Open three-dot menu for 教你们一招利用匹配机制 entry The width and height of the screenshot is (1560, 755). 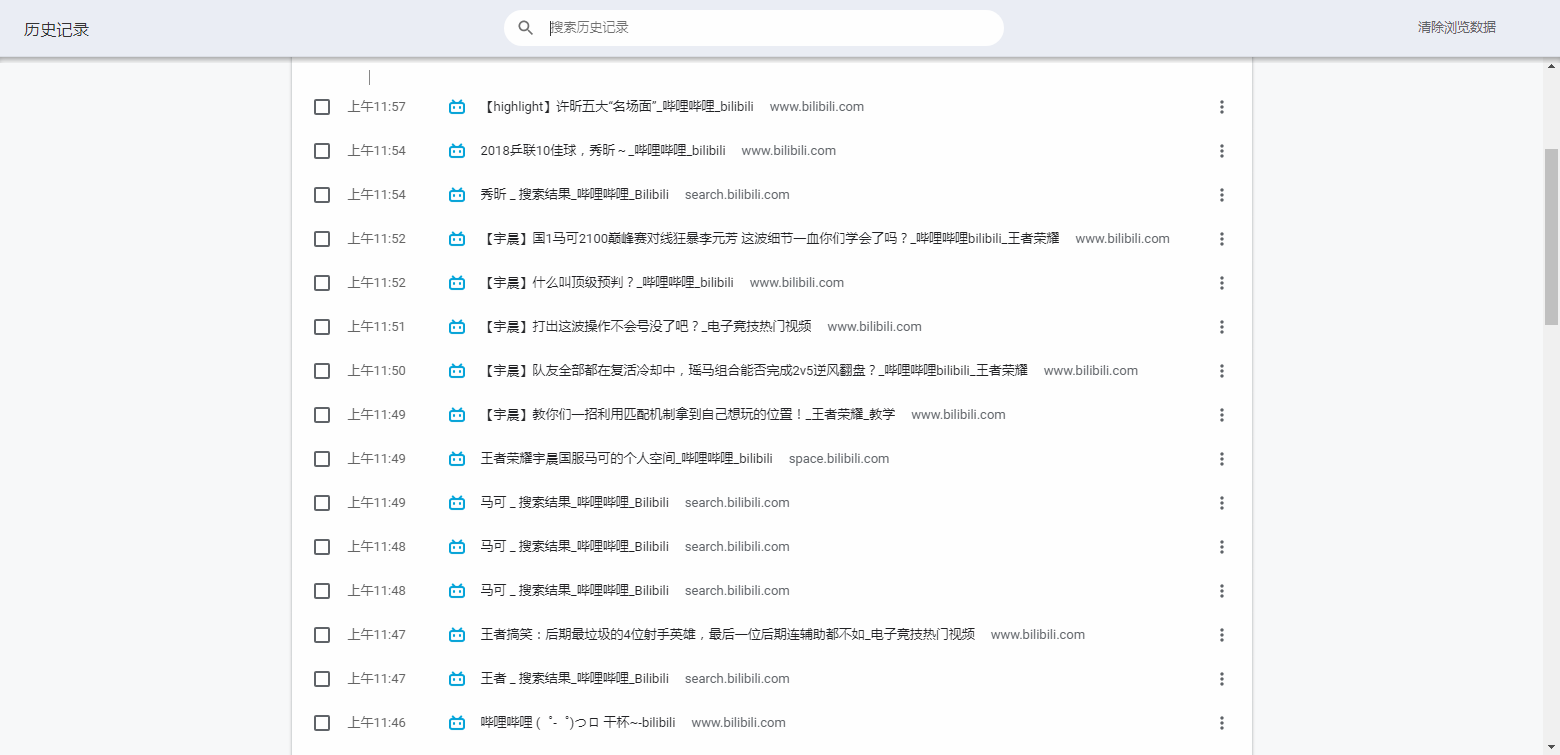coord(1221,415)
